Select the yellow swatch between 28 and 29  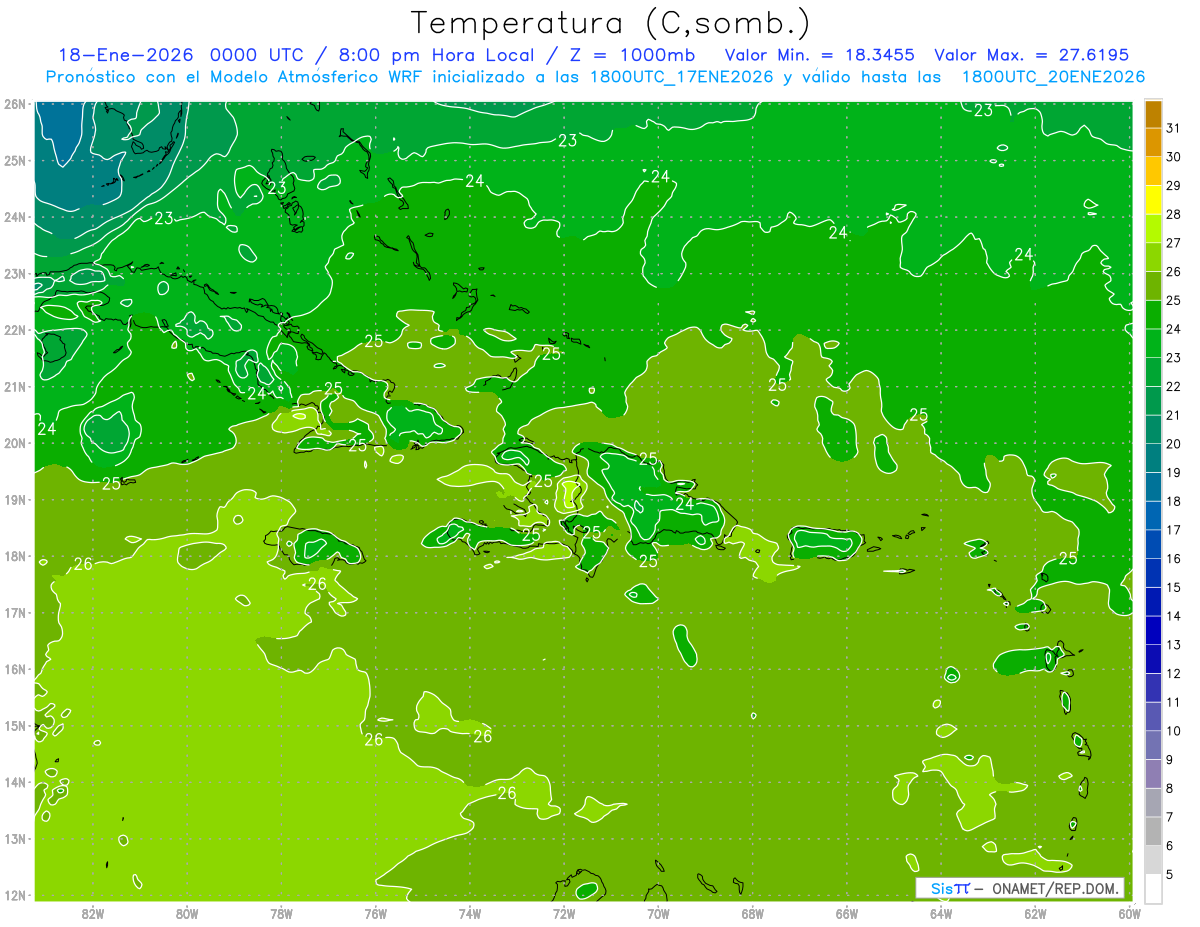point(1153,200)
